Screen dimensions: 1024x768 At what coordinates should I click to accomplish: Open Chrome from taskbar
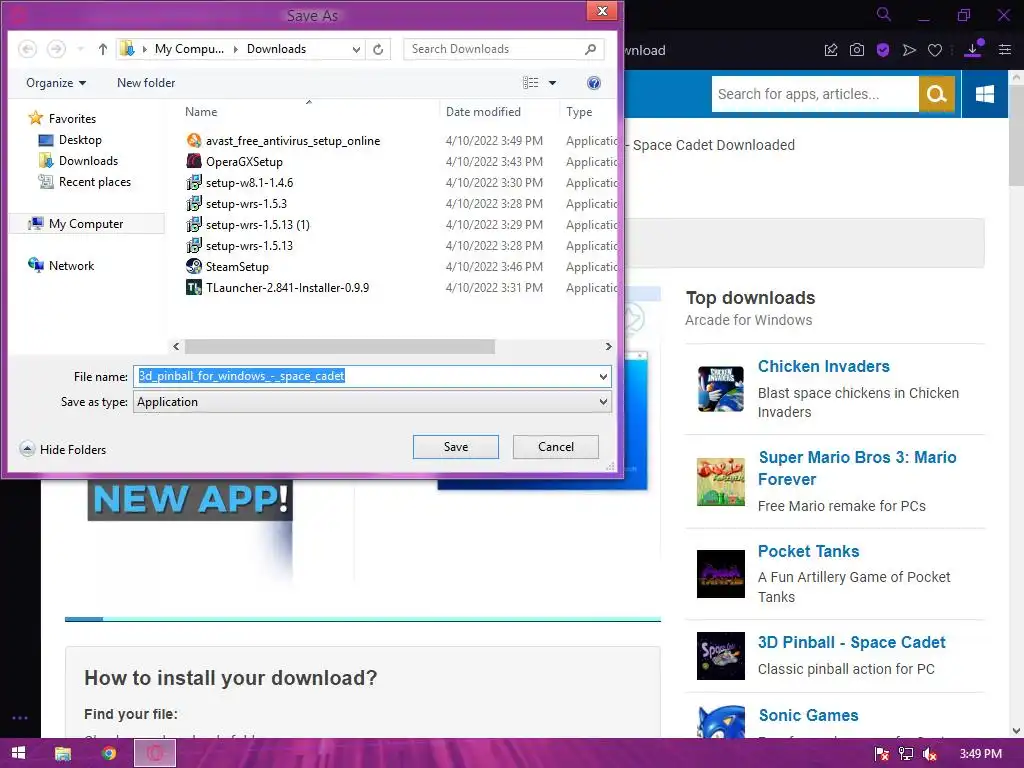tap(109, 754)
